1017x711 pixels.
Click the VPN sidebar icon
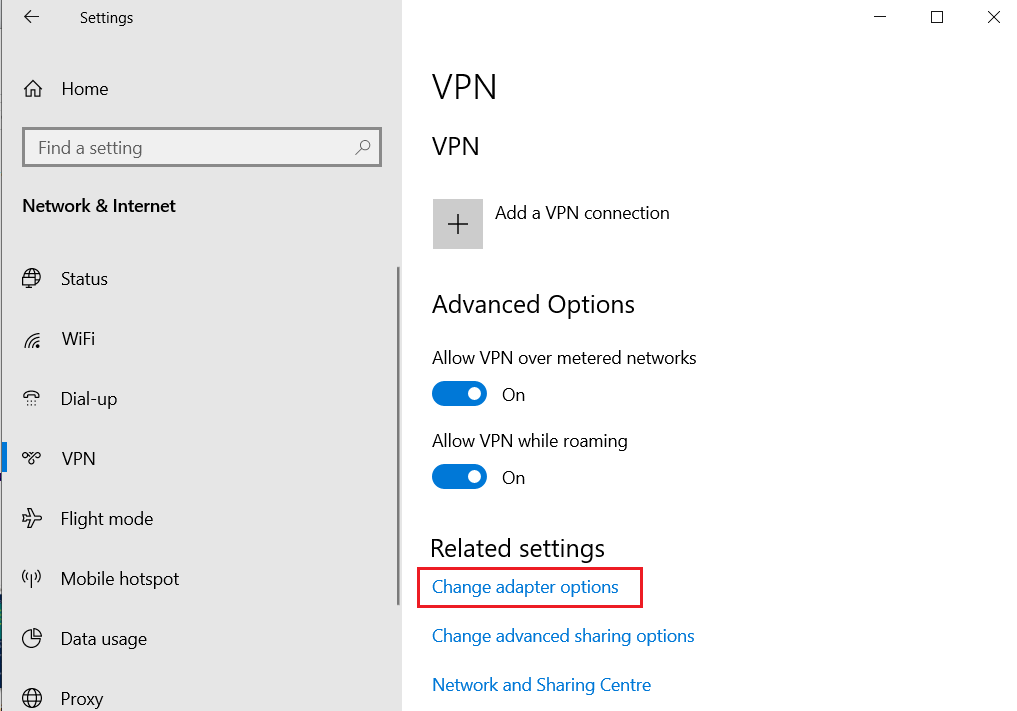[x=33, y=458]
